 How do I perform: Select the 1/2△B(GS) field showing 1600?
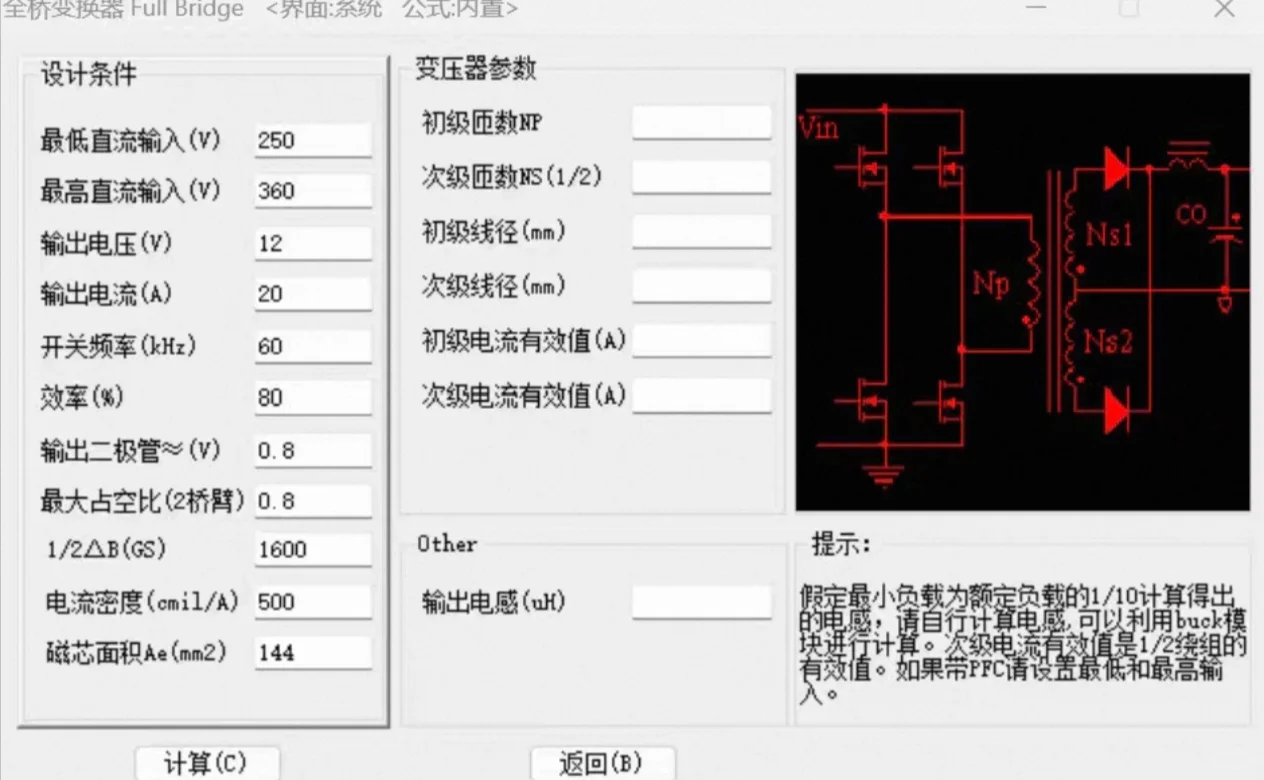(x=312, y=549)
